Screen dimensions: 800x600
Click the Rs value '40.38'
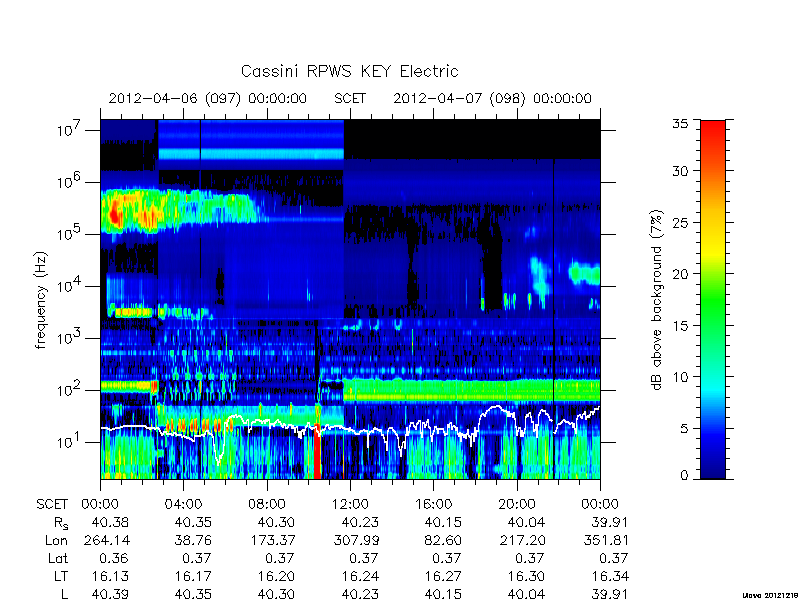(110, 522)
